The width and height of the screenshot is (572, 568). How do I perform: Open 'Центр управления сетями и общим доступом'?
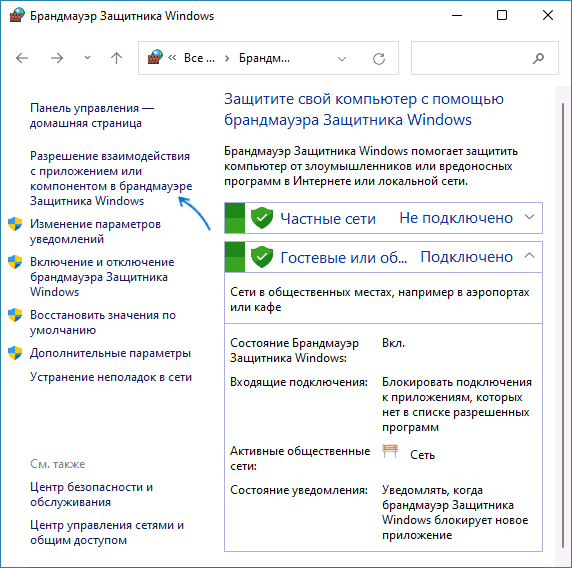[107, 532]
